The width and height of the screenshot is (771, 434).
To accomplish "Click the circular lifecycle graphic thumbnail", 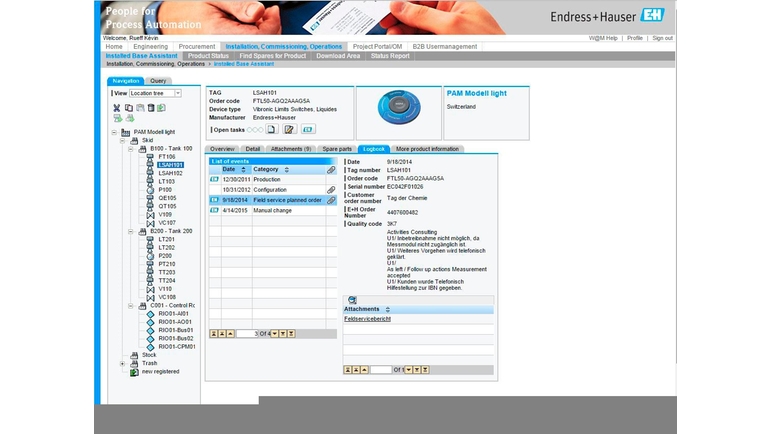I will tap(399, 107).
